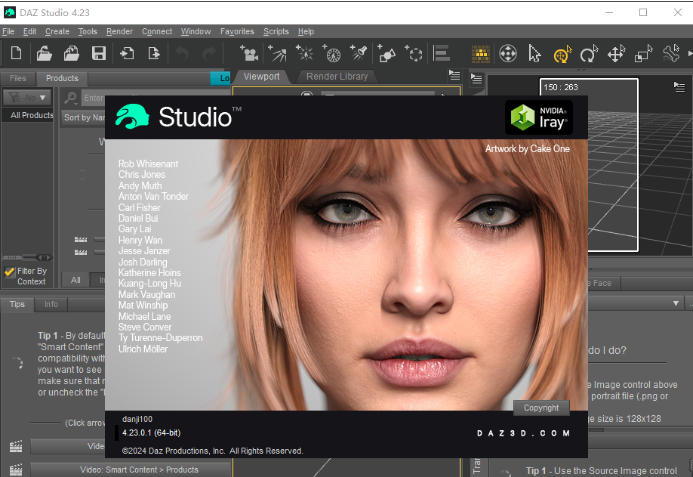The image size is (693, 477).
Task: Click the Scripts menu
Action: (x=276, y=31)
